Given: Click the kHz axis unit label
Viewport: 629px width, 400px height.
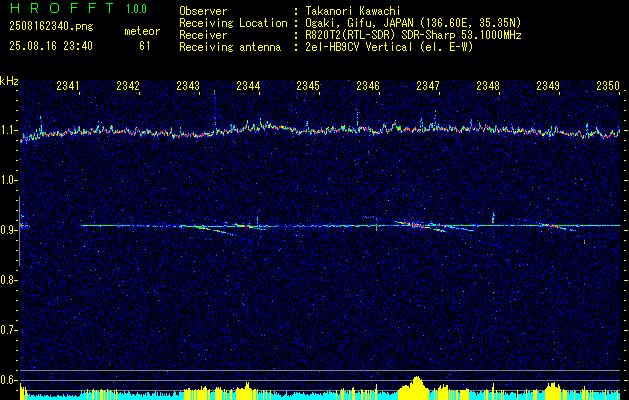Looking at the screenshot, I should click(9, 81).
